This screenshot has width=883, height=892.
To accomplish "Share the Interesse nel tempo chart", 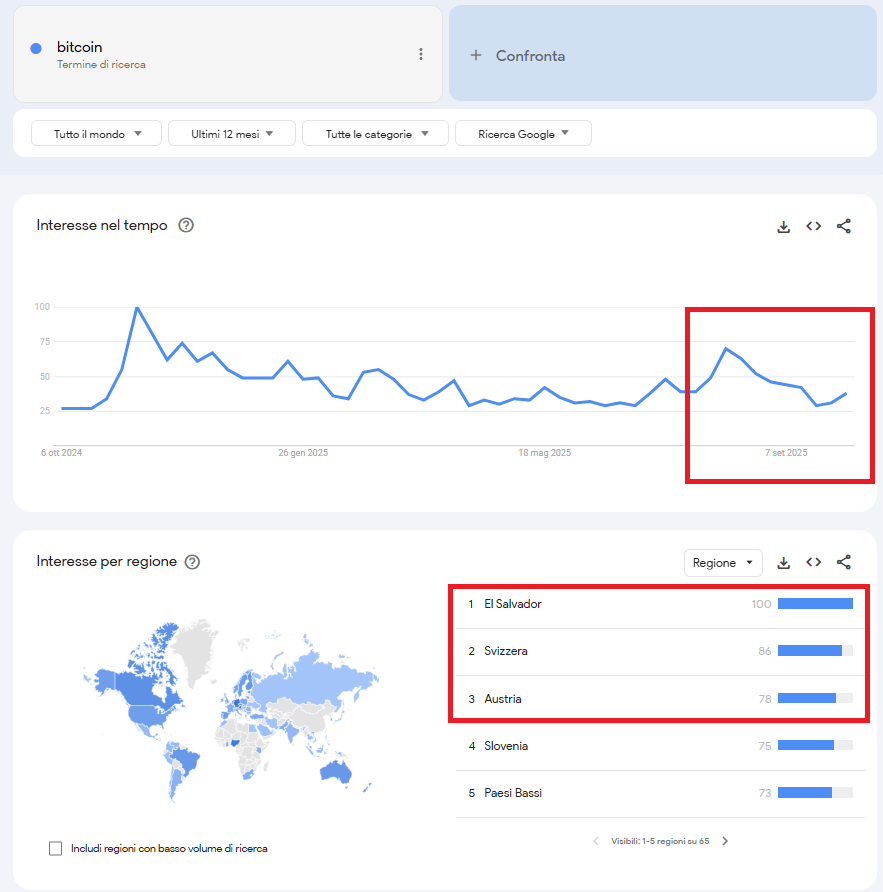I will tap(844, 226).
